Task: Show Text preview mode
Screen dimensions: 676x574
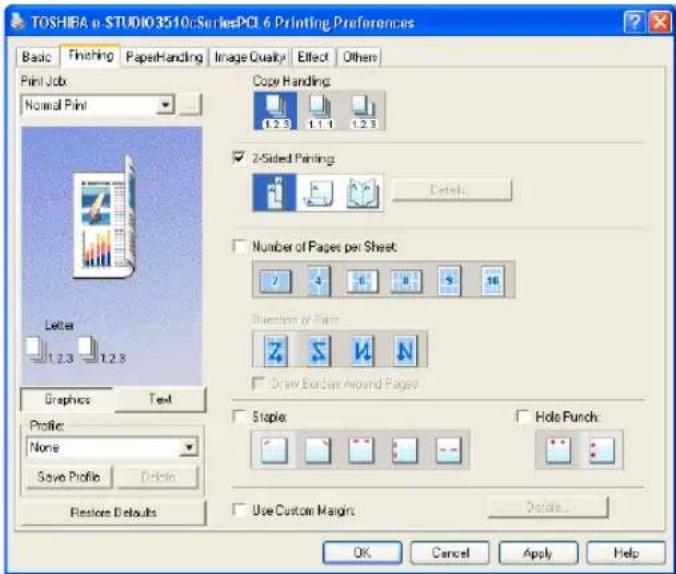Action: (160, 399)
